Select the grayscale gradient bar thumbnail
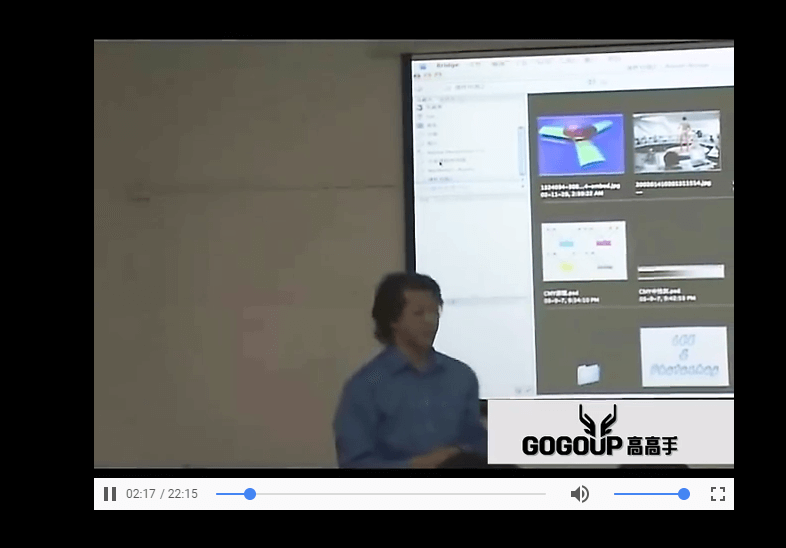This screenshot has width=786, height=548. tap(680, 271)
